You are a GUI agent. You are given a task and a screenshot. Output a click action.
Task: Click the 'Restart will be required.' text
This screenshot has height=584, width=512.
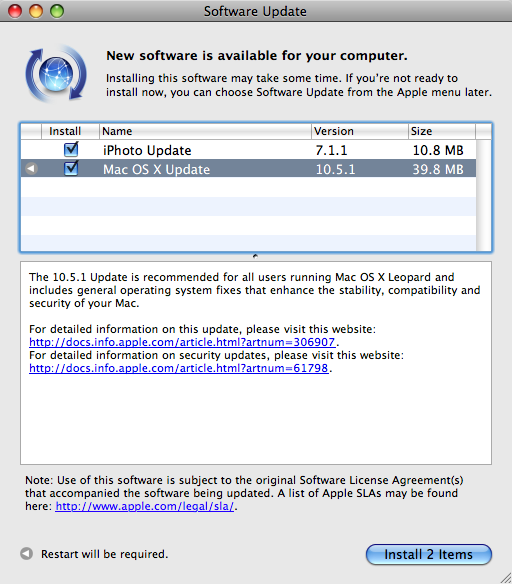[x=105, y=554]
